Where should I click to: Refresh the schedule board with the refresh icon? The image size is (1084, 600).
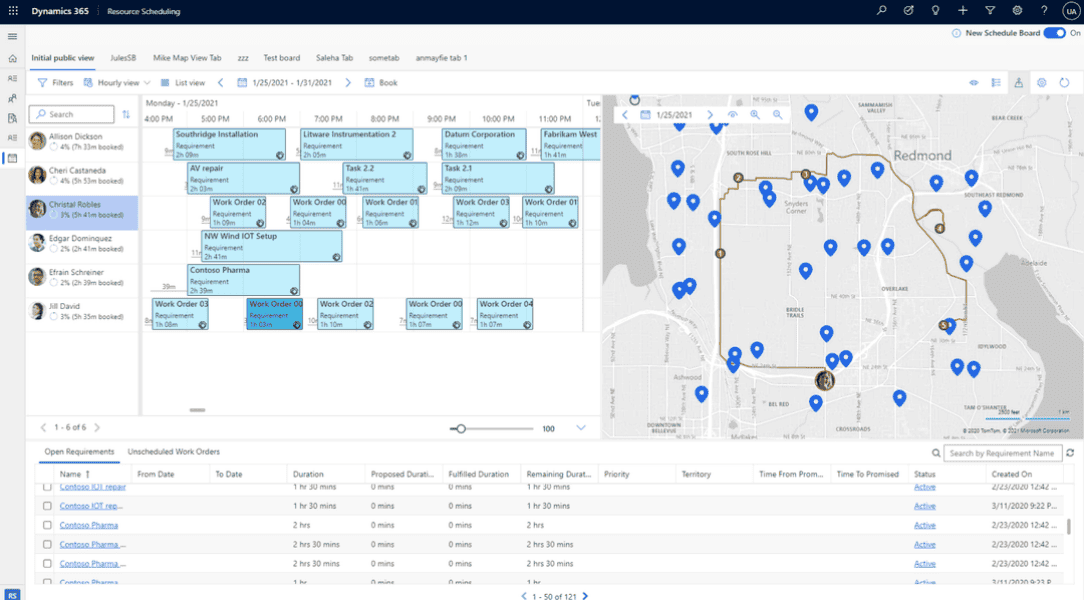1063,82
